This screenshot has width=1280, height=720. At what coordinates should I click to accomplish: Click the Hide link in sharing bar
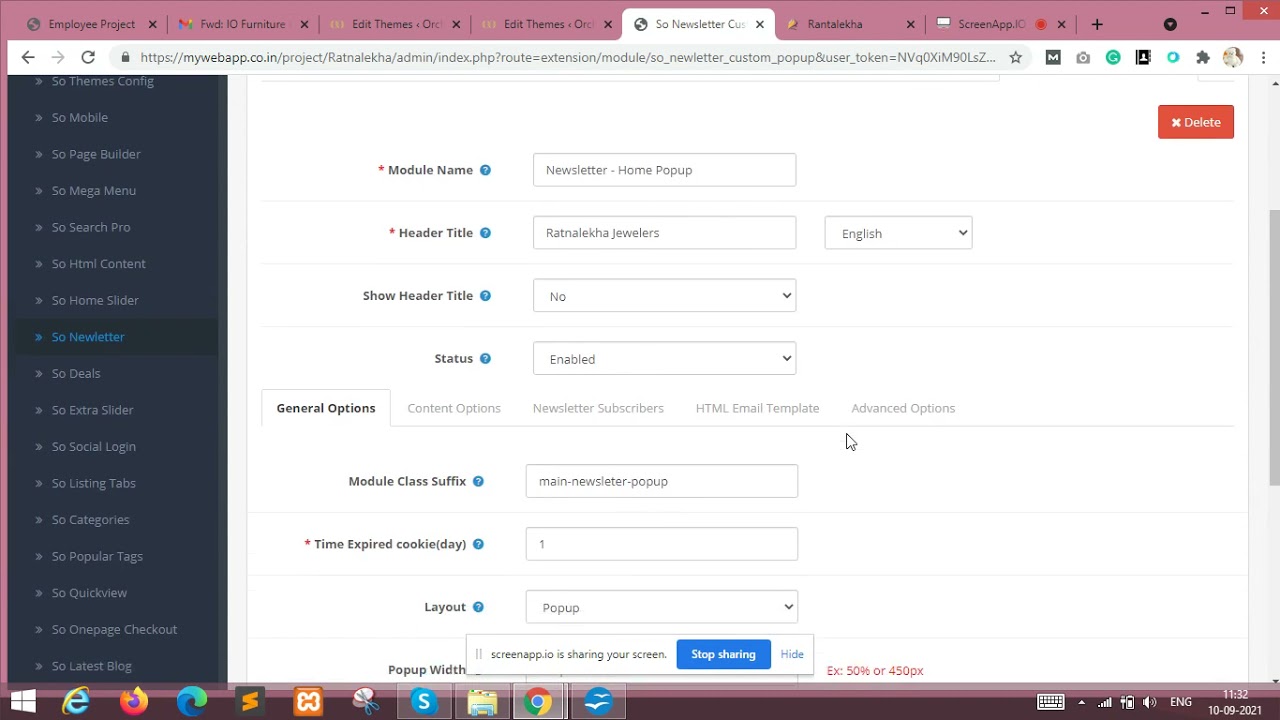(792, 654)
